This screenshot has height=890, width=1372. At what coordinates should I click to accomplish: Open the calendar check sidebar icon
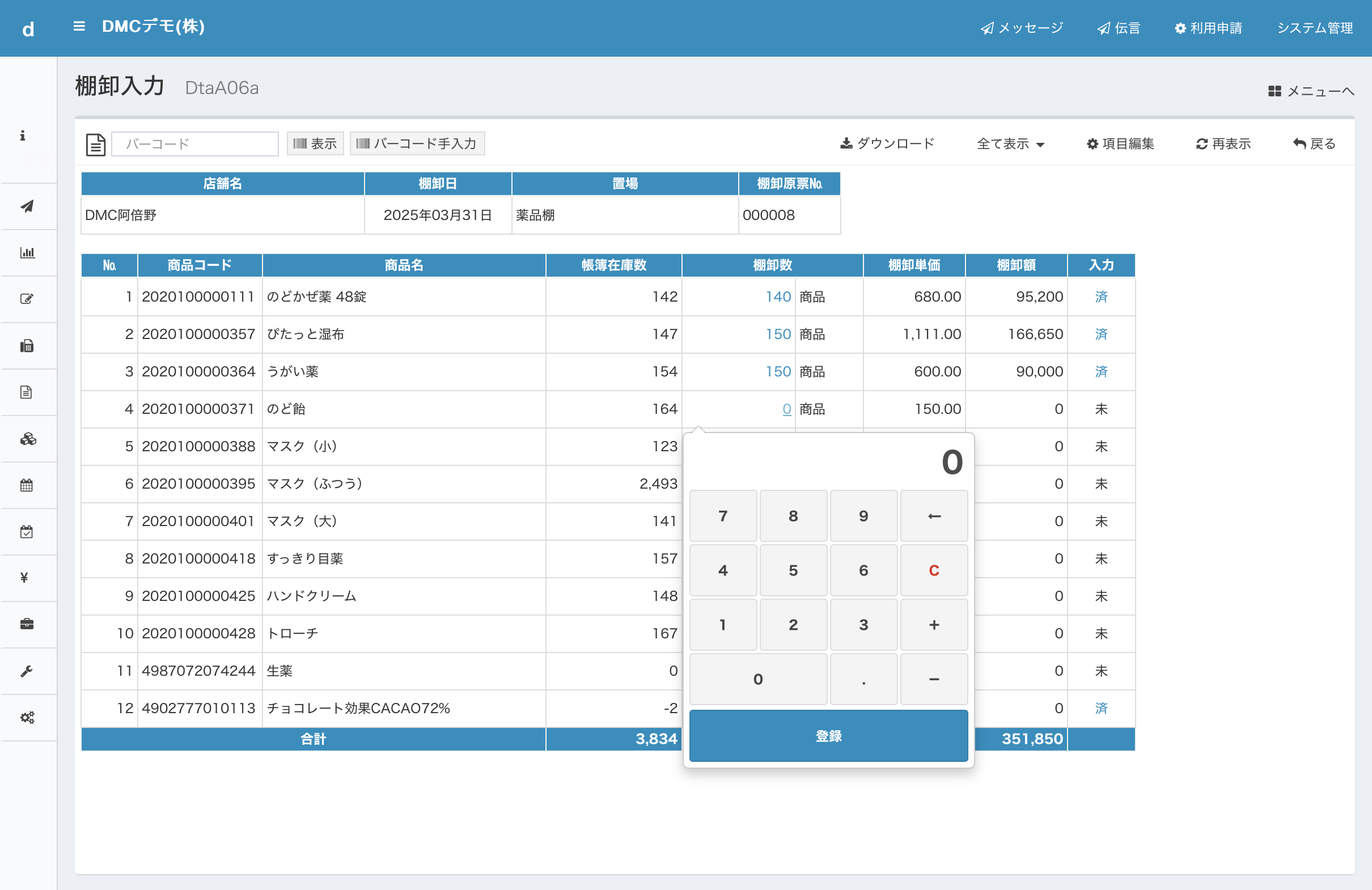click(27, 532)
